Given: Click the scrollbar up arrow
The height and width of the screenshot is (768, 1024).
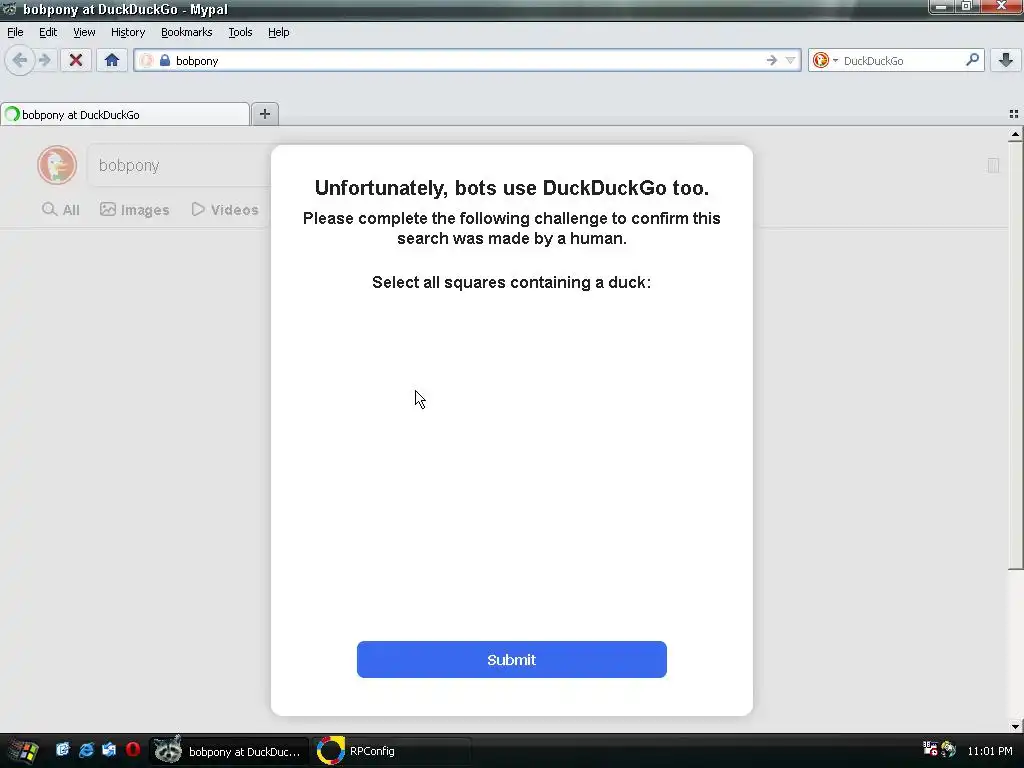Looking at the screenshot, I should coord(1015,135).
